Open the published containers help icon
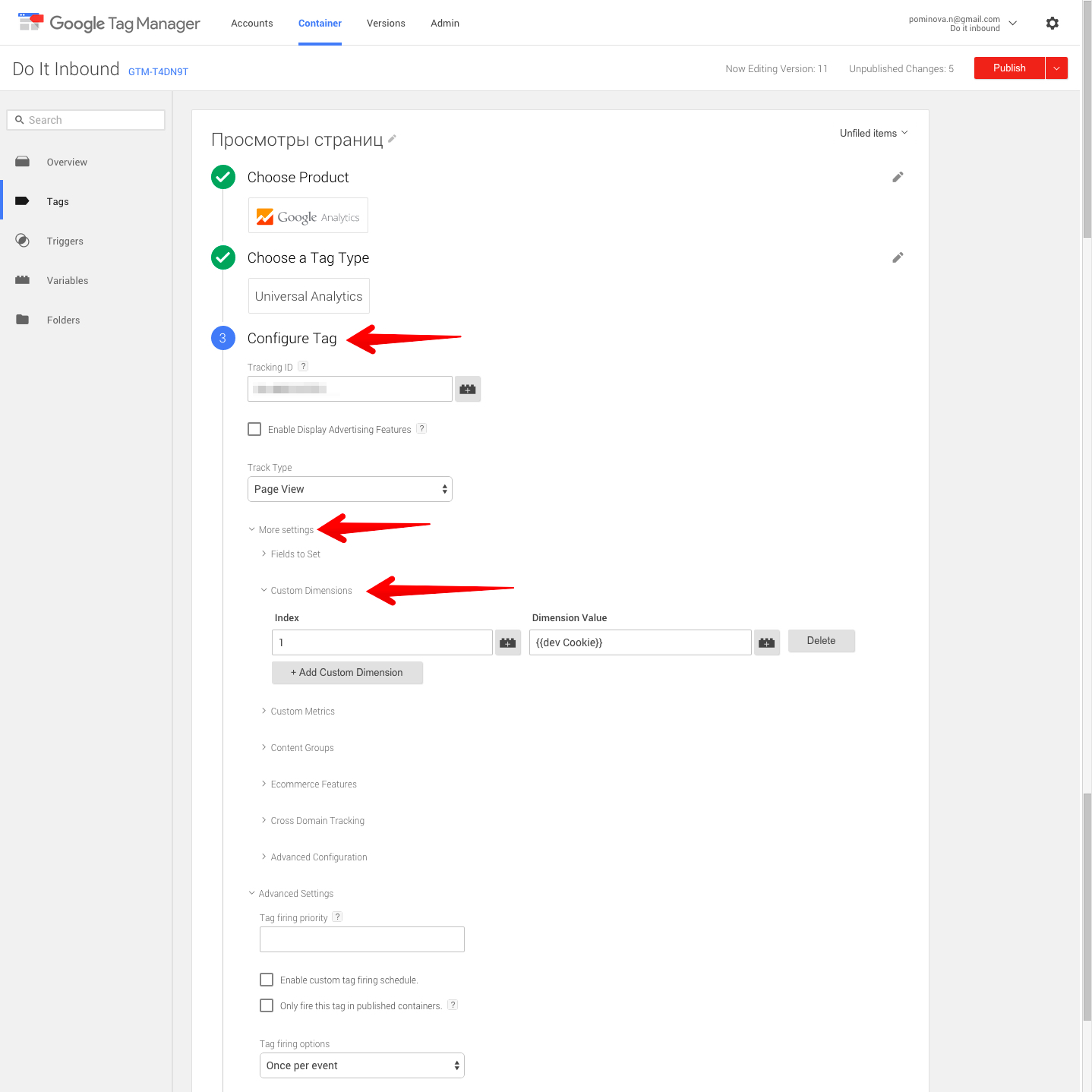Screen dimensions: 1092x1092 click(x=453, y=1005)
